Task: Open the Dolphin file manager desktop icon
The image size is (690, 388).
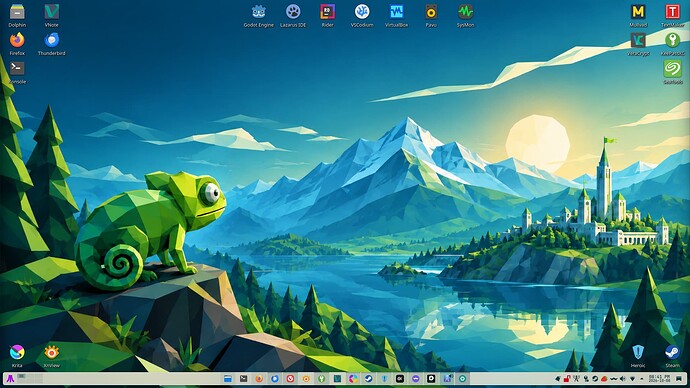Action: 17,15
